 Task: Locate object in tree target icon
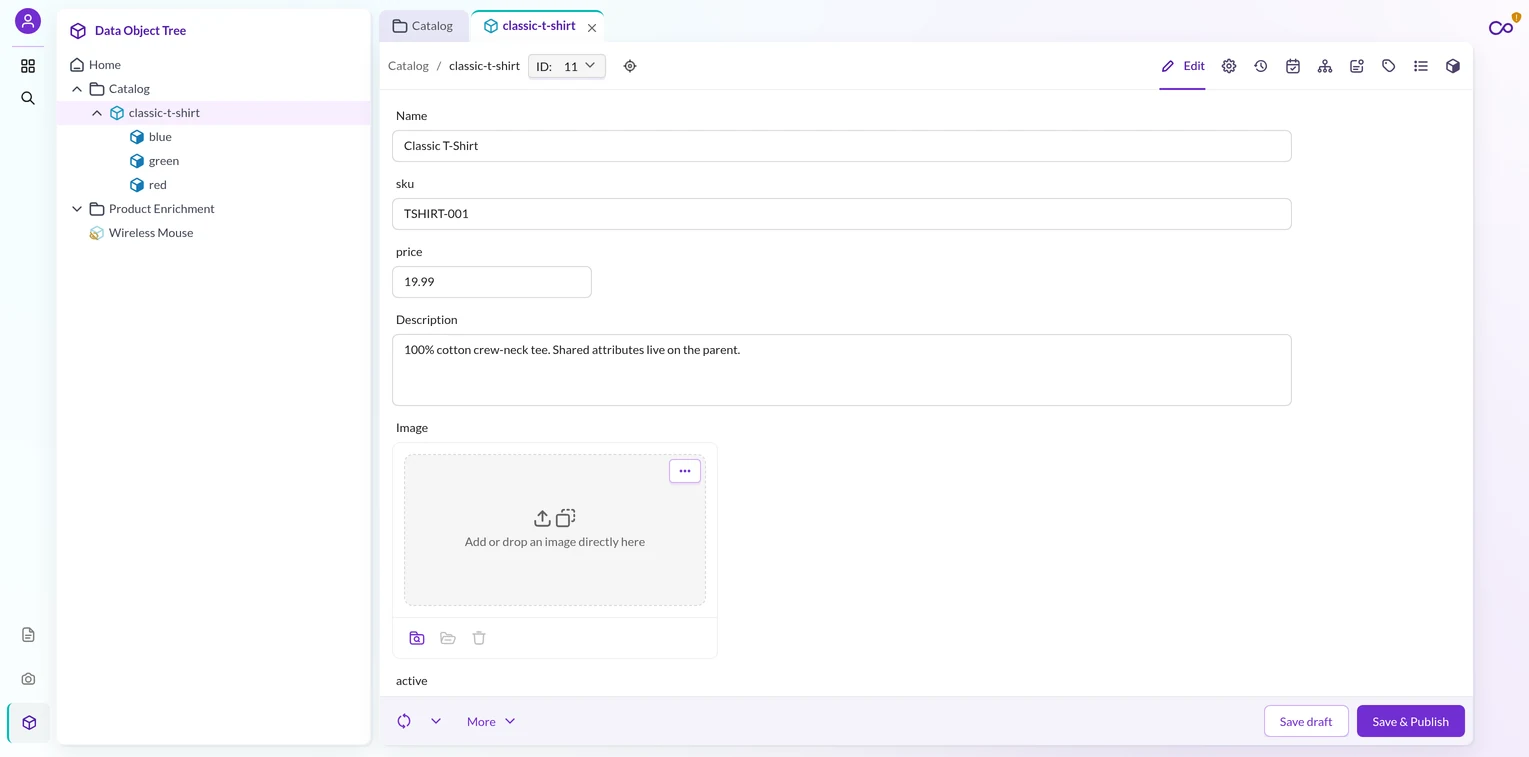(630, 66)
